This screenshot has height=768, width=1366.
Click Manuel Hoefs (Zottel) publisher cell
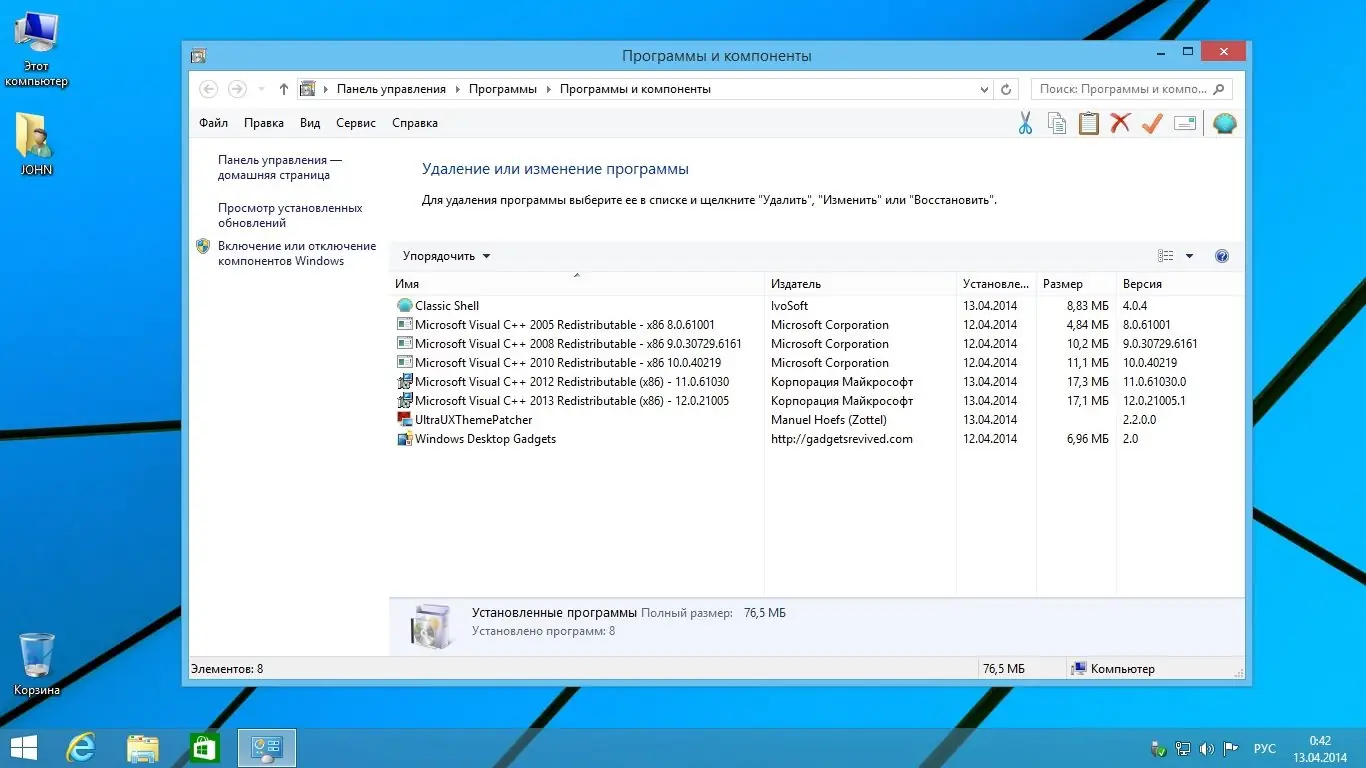[x=829, y=420]
